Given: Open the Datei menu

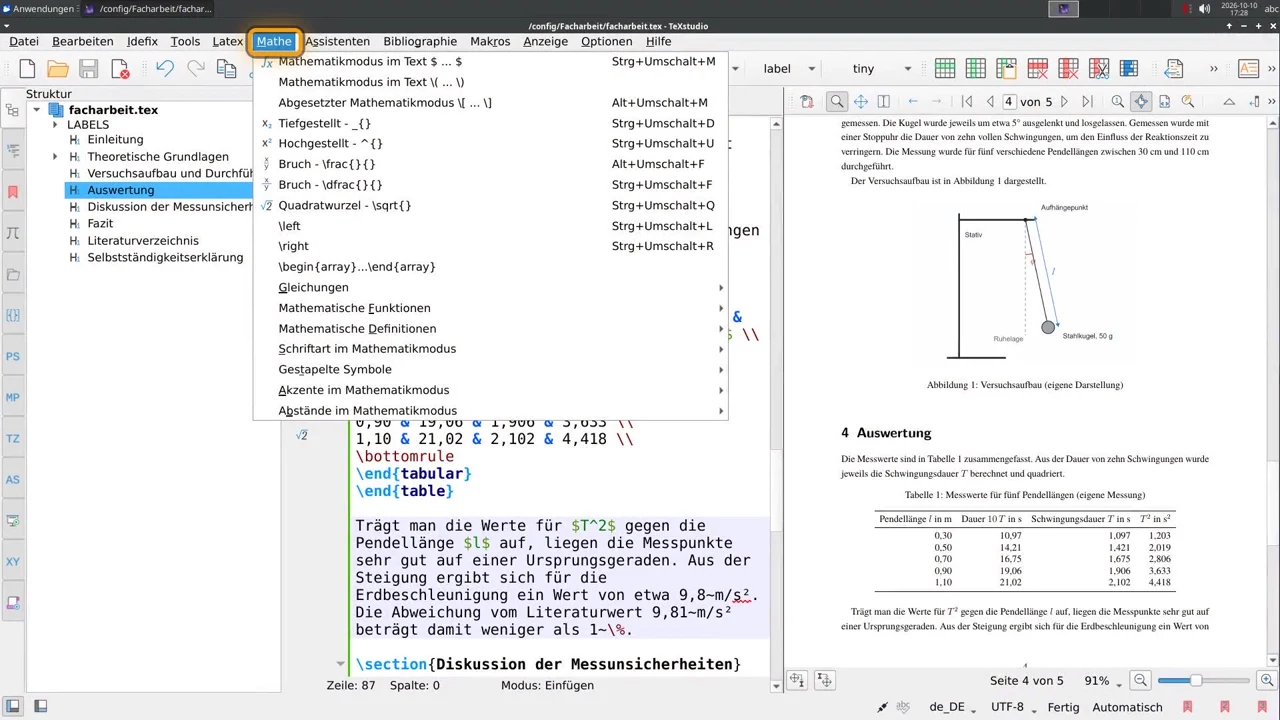Looking at the screenshot, I should click(24, 41).
